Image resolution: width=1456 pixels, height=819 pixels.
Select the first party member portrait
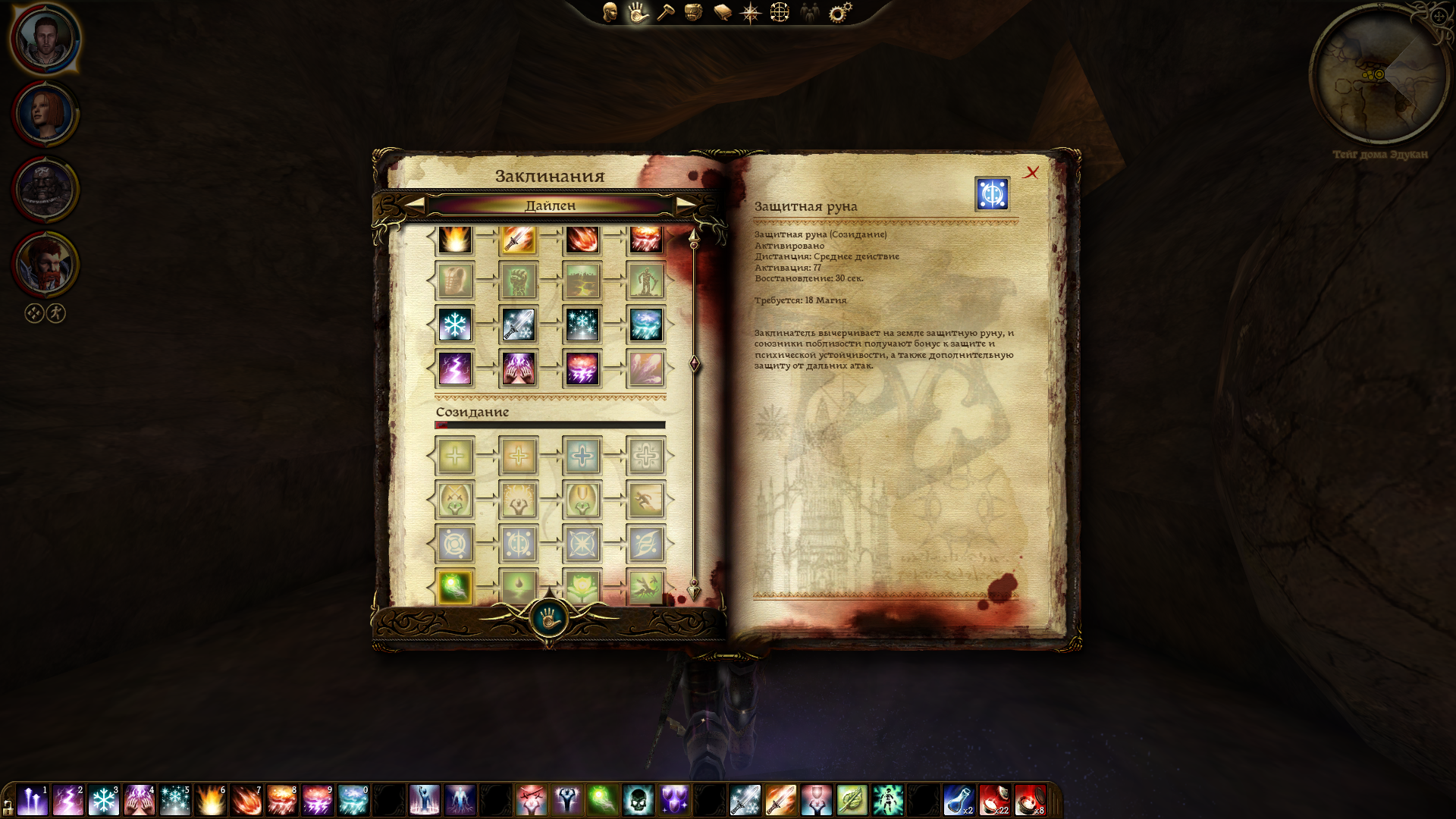tap(45, 38)
